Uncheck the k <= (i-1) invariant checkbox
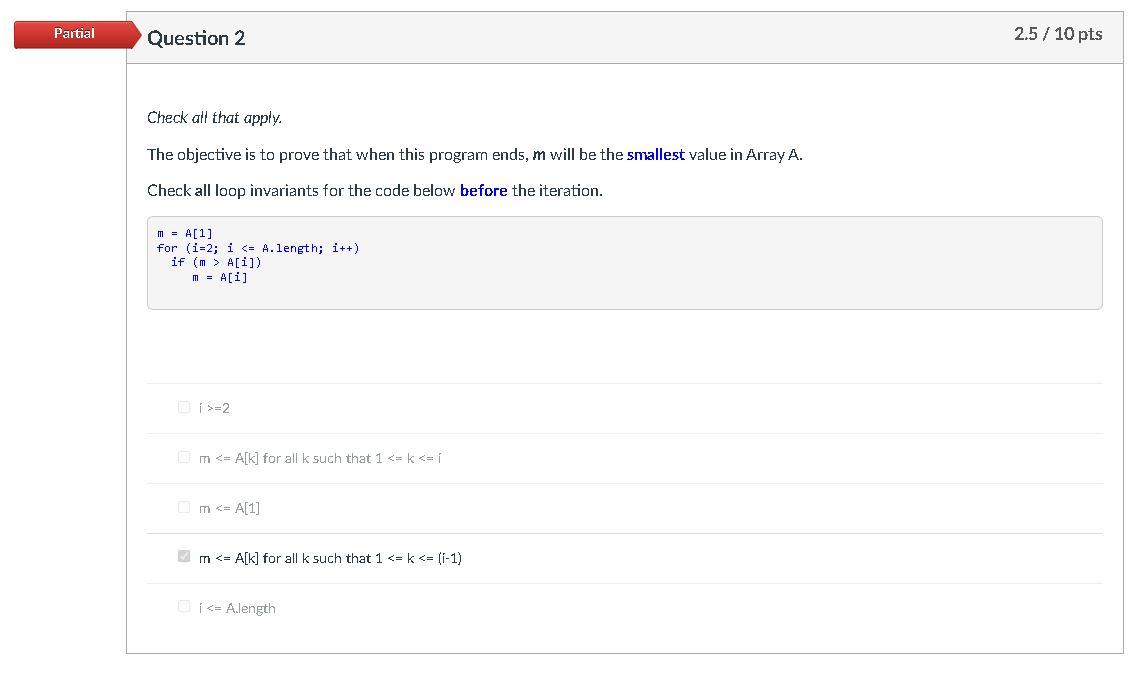The width and height of the screenshot is (1146, 677). coord(183,557)
